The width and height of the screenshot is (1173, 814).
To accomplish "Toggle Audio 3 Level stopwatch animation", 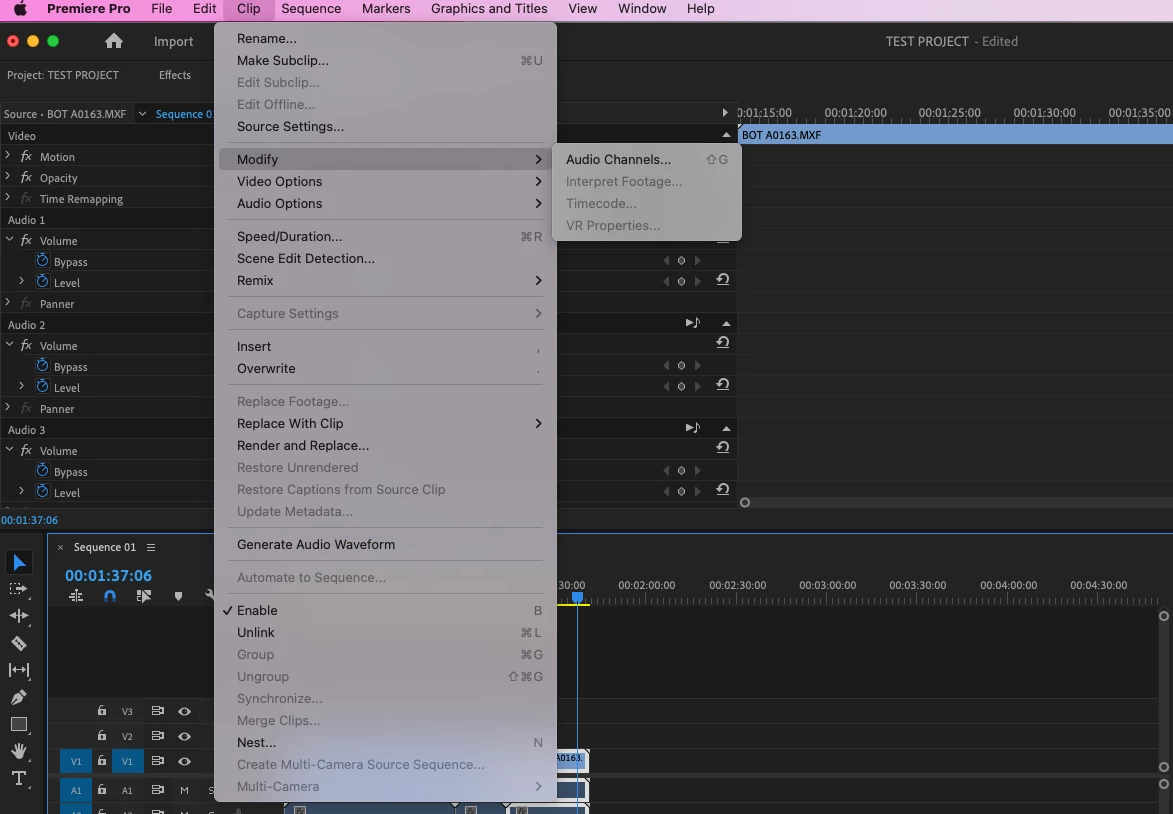I will pos(43,491).
